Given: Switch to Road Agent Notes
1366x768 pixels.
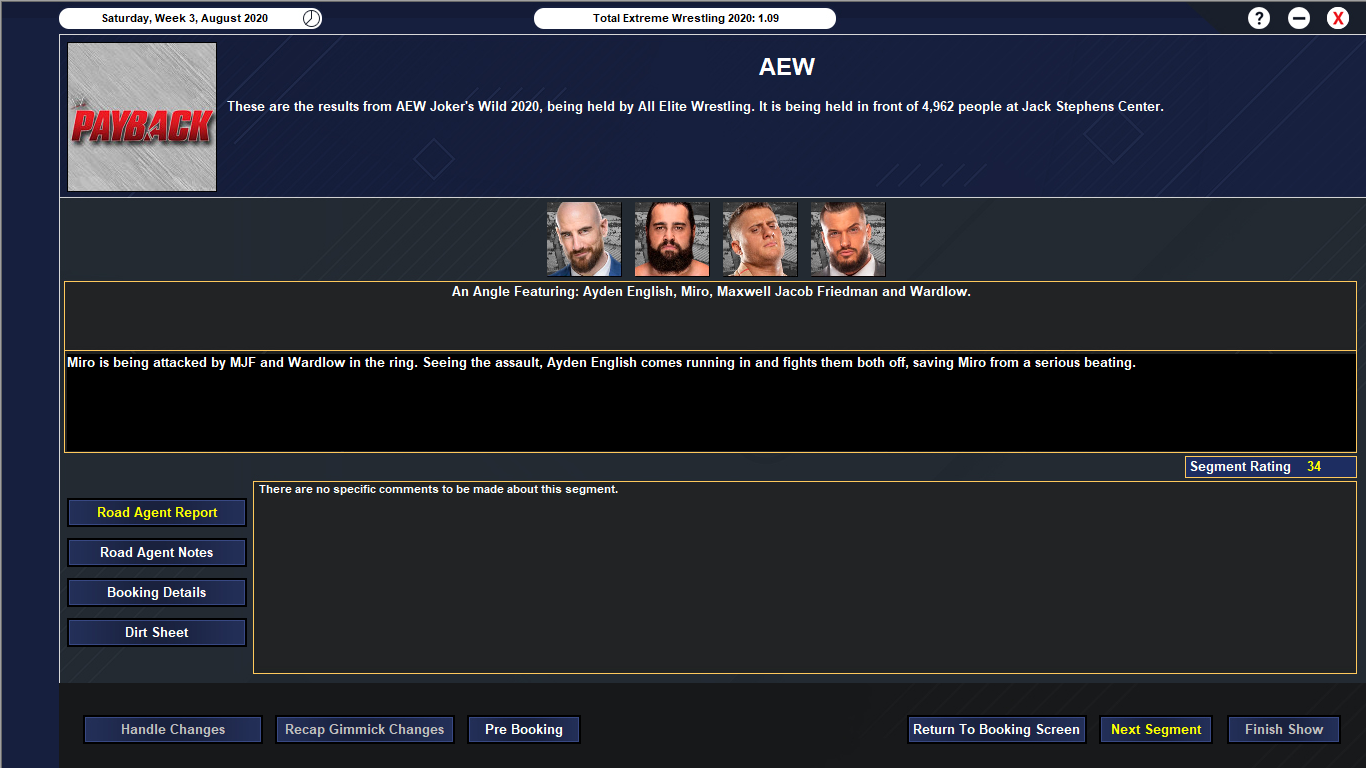Looking at the screenshot, I should 157,552.
